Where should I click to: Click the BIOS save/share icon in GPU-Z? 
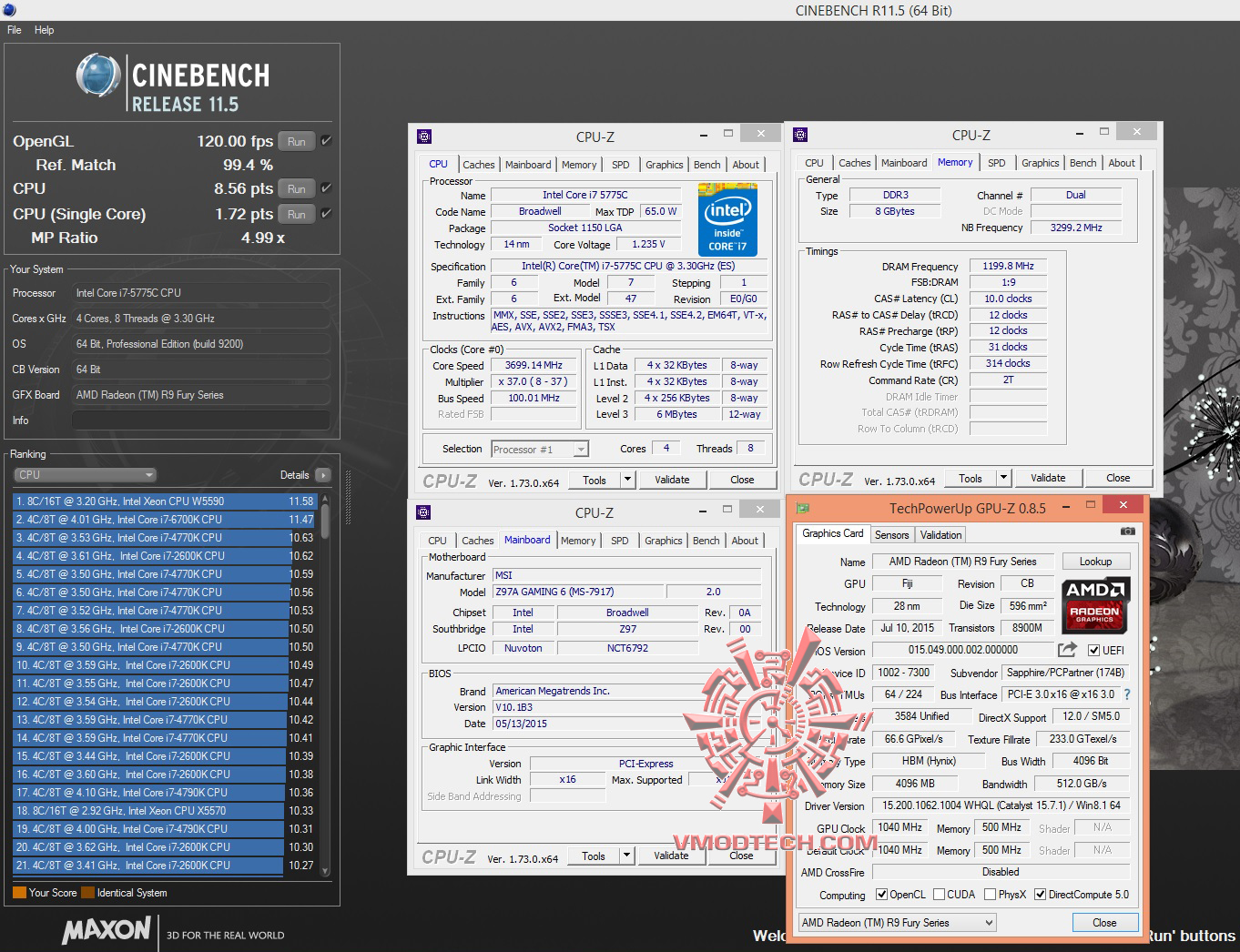pos(1067,650)
